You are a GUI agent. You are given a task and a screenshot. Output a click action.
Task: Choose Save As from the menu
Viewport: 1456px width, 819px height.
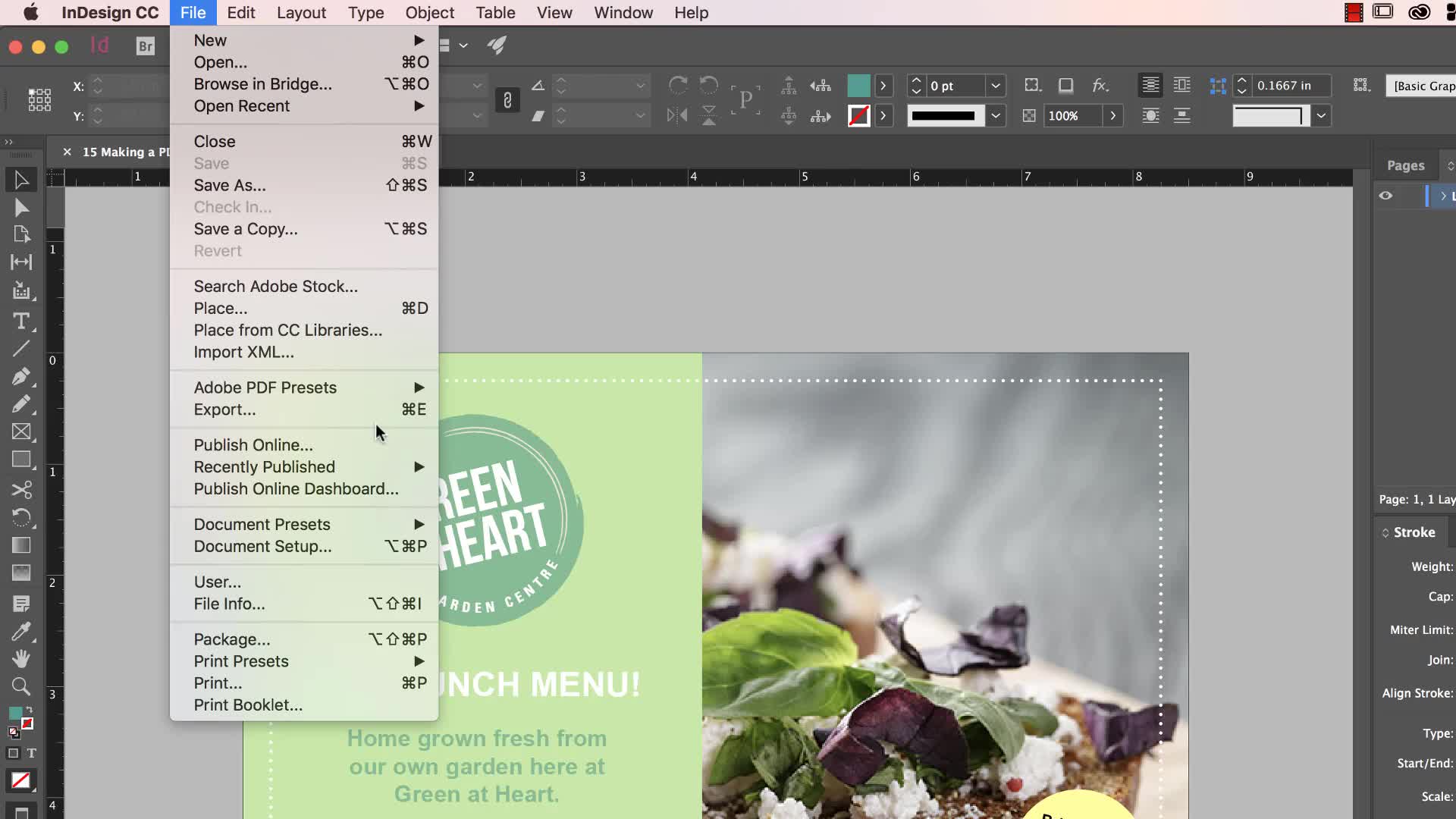(x=304, y=186)
